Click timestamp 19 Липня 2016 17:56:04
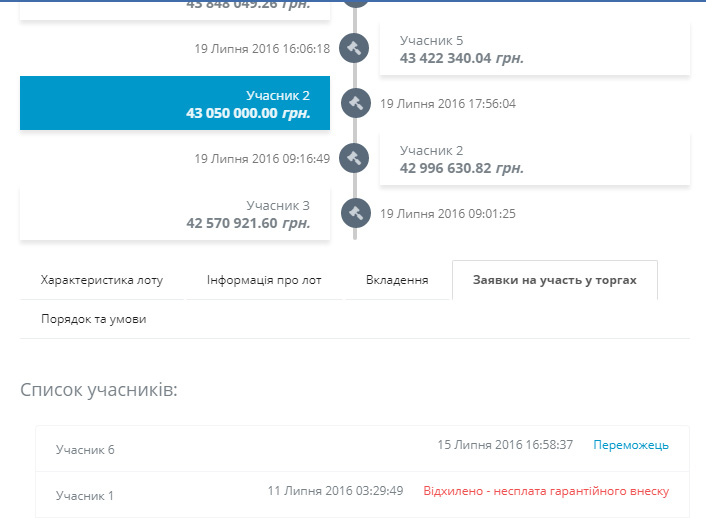Viewport: 706px width, 518px height. [447, 103]
